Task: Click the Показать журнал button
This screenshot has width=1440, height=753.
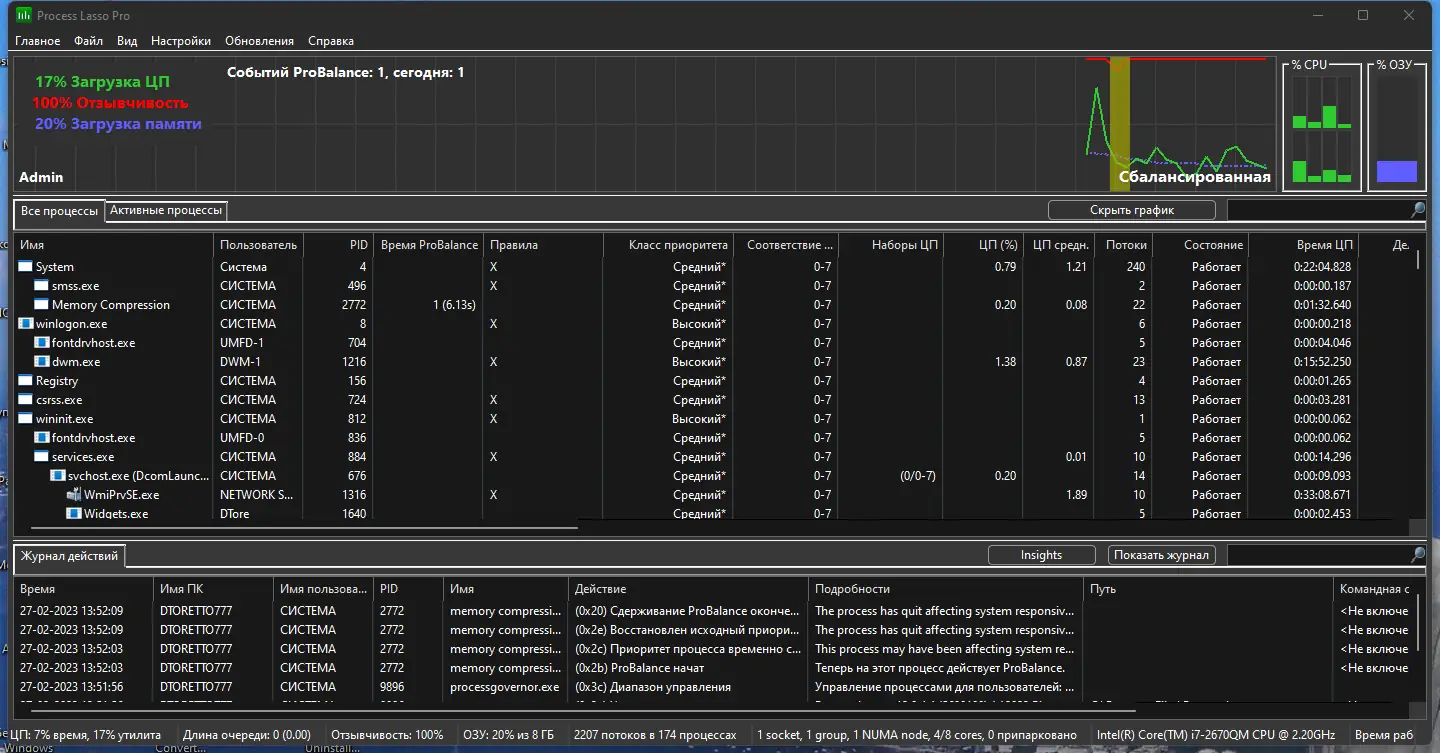Action: [x=1162, y=555]
